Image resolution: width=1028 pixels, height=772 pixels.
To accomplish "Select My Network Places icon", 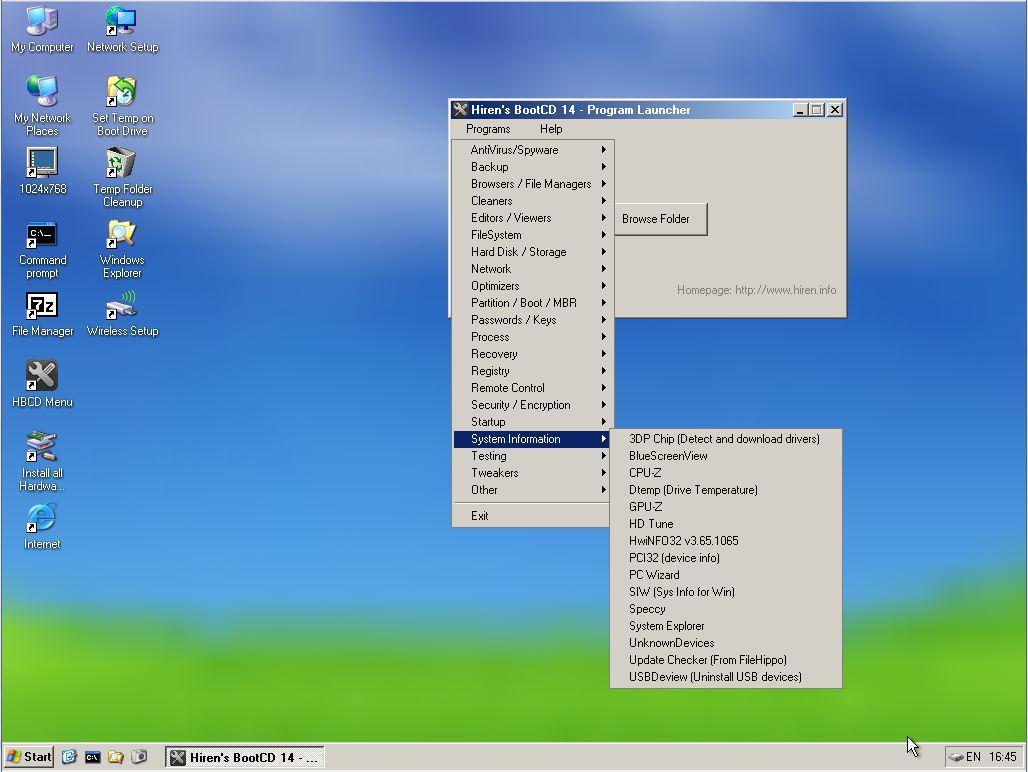I will click(x=42, y=105).
